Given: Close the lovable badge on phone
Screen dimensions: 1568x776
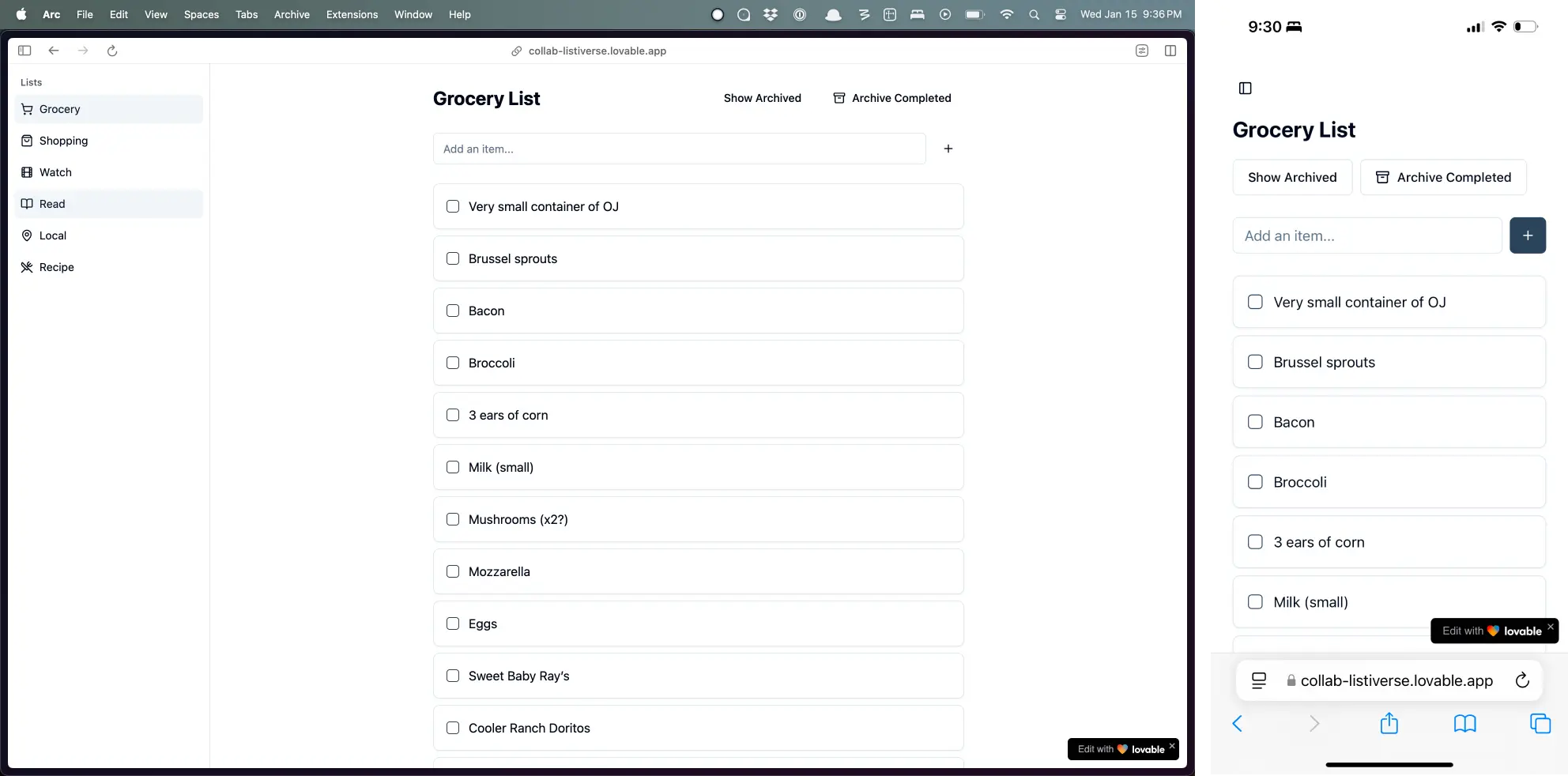Looking at the screenshot, I should coord(1551,626).
